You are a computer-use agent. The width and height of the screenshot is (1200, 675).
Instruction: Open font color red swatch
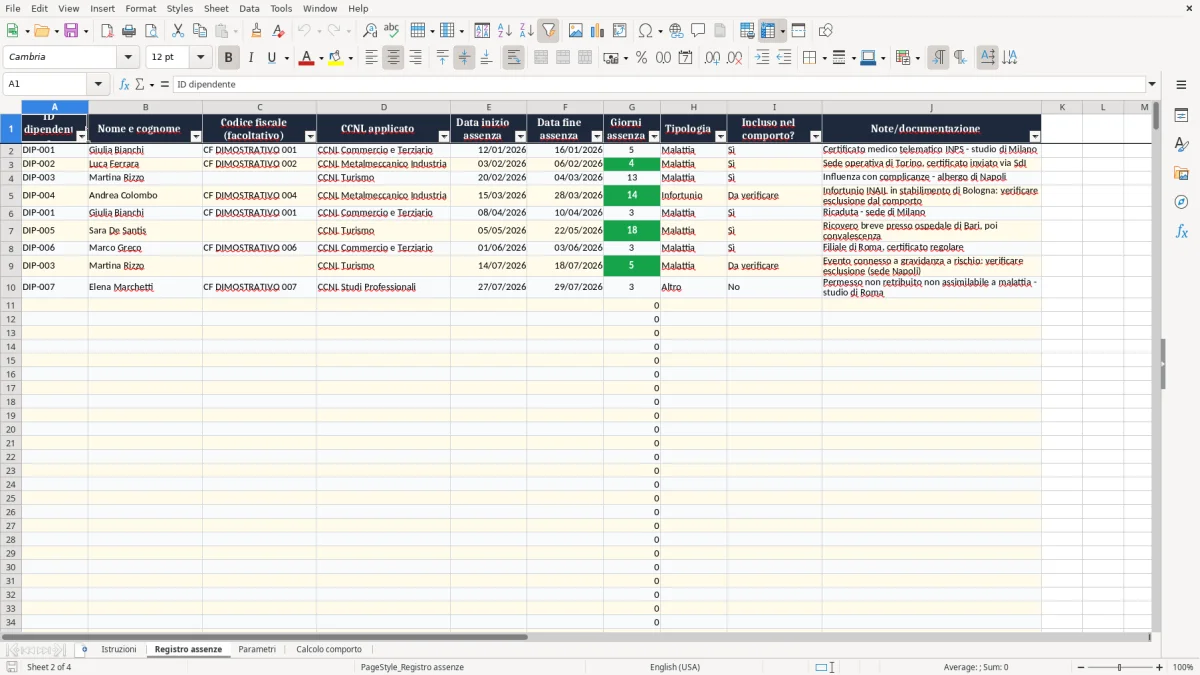(305, 58)
